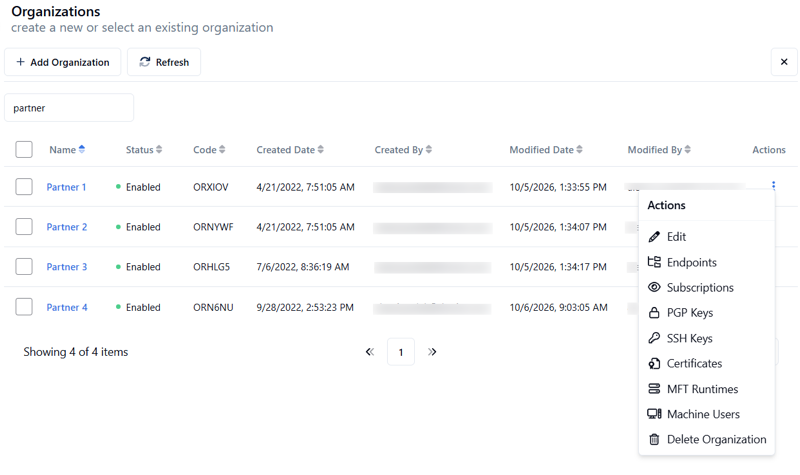Open the Partner 3 organization link
800x475 pixels.
pyautogui.click(x=67, y=266)
